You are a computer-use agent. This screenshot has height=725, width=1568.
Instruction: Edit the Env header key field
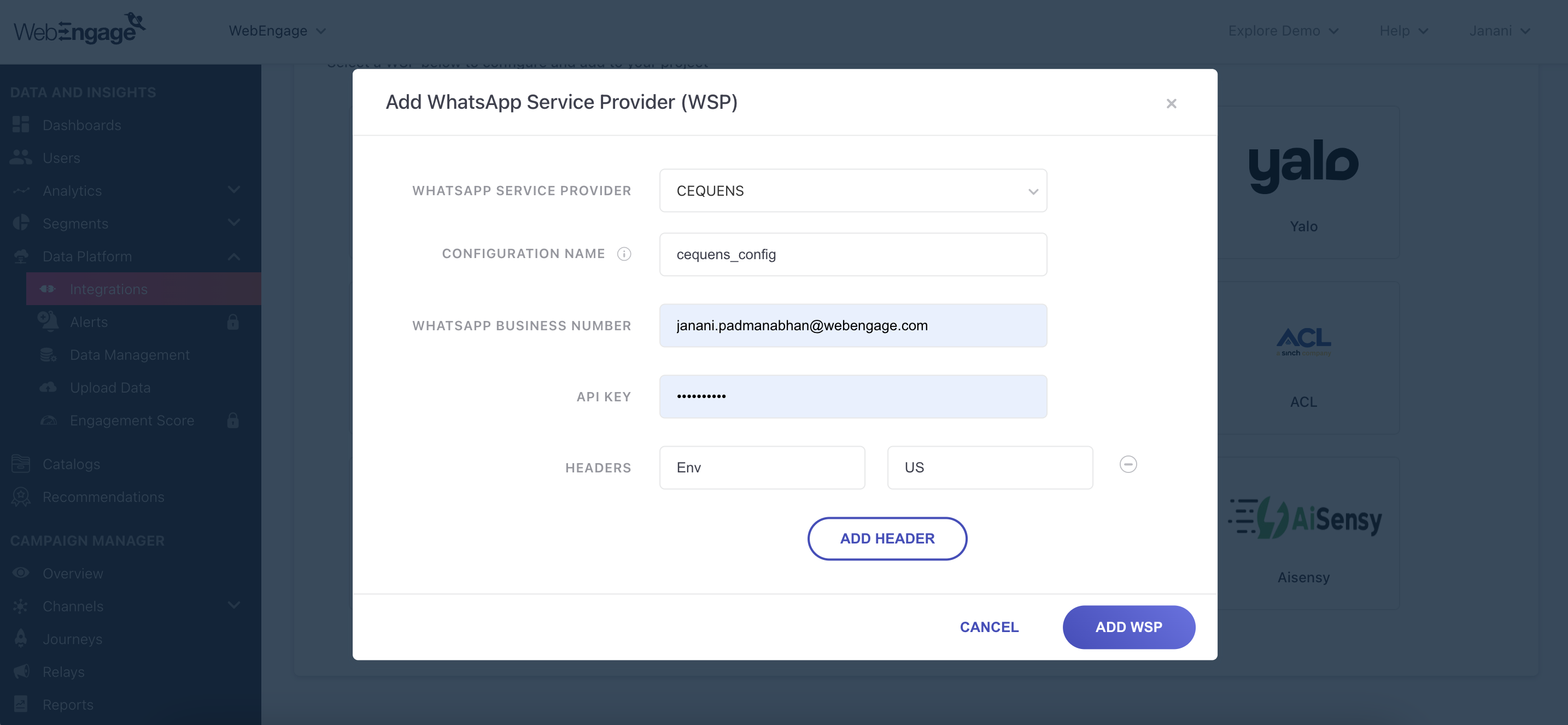(x=762, y=467)
